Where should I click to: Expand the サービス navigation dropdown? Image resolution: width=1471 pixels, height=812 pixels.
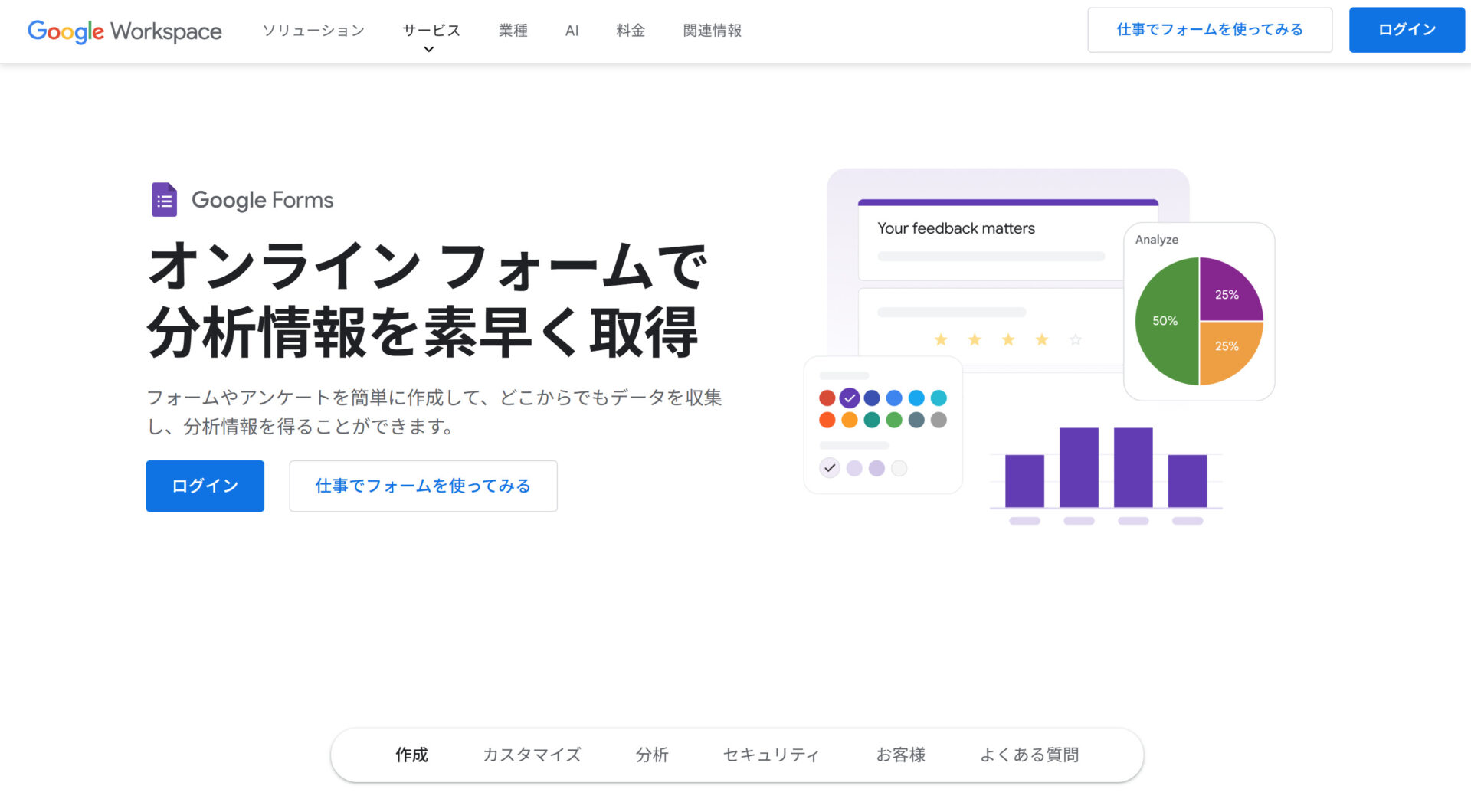pyautogui.click(x=430, y=31)
